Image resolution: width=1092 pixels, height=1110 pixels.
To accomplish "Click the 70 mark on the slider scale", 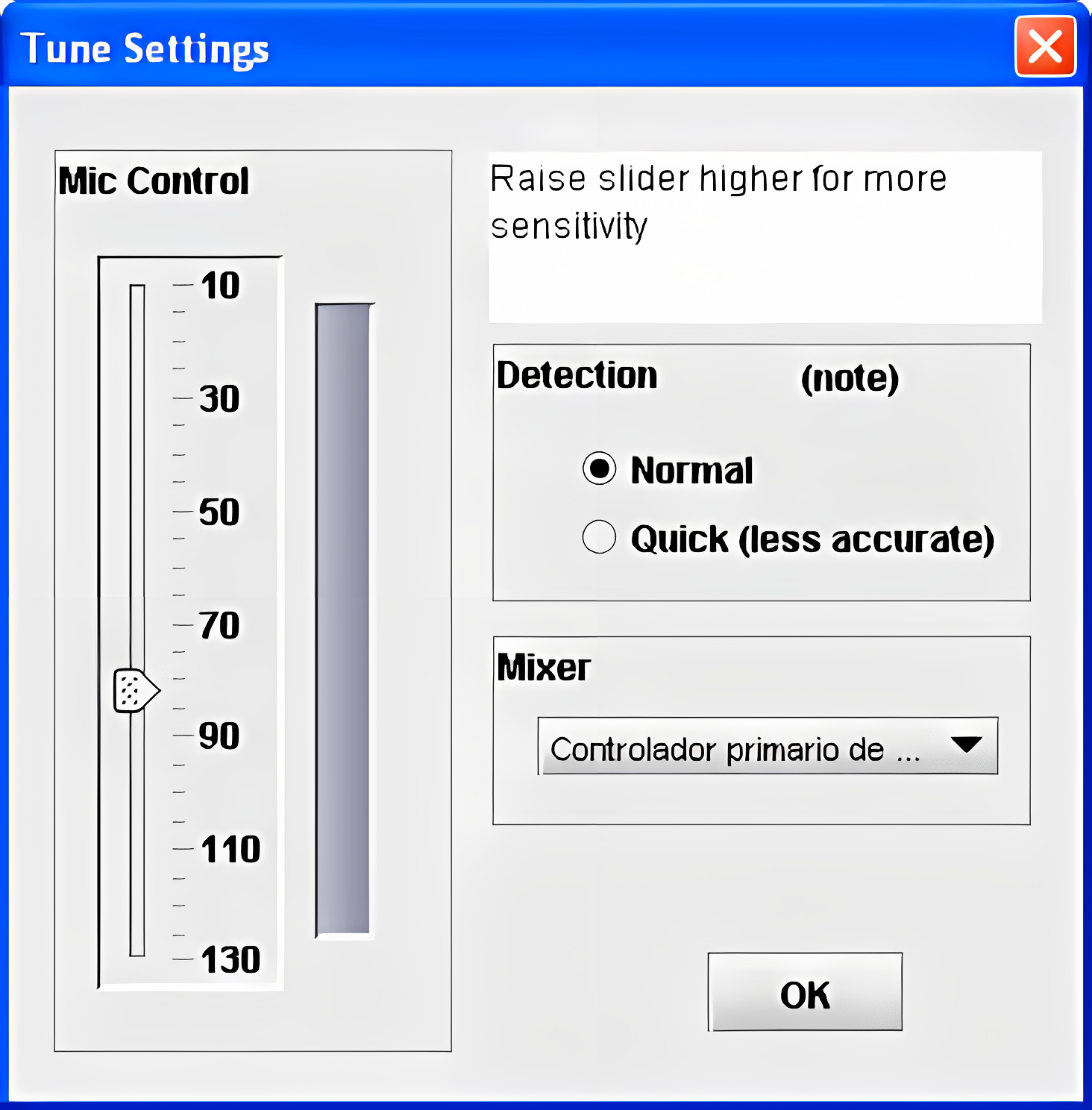I will (219, 625).
